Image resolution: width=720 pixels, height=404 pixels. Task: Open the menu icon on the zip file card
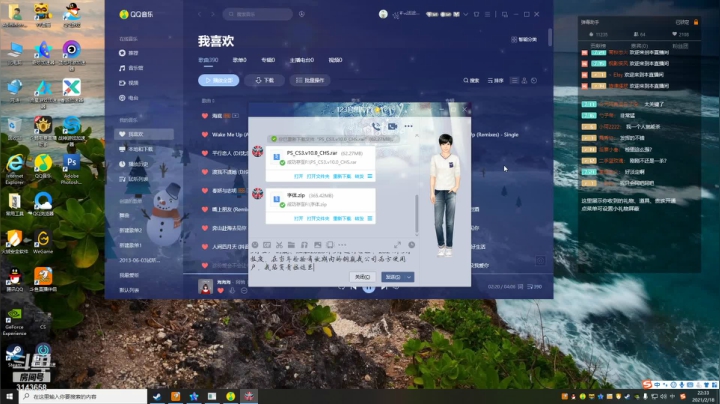pyautogui.click(x=370, y=219)
